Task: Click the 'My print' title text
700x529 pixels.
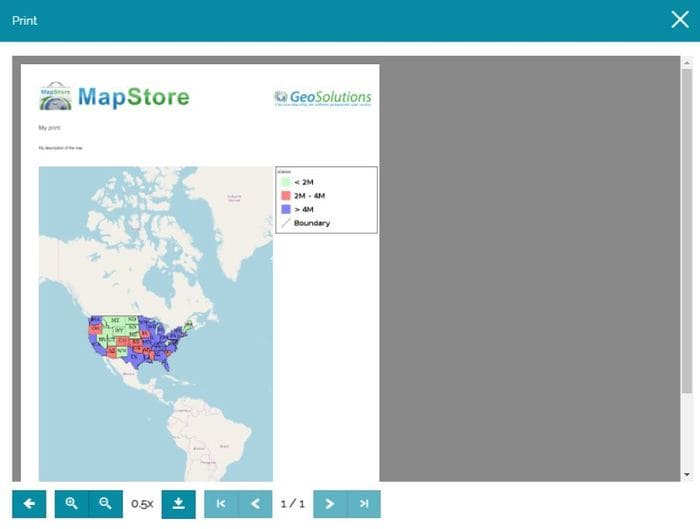Action: [x=49, y=128]
